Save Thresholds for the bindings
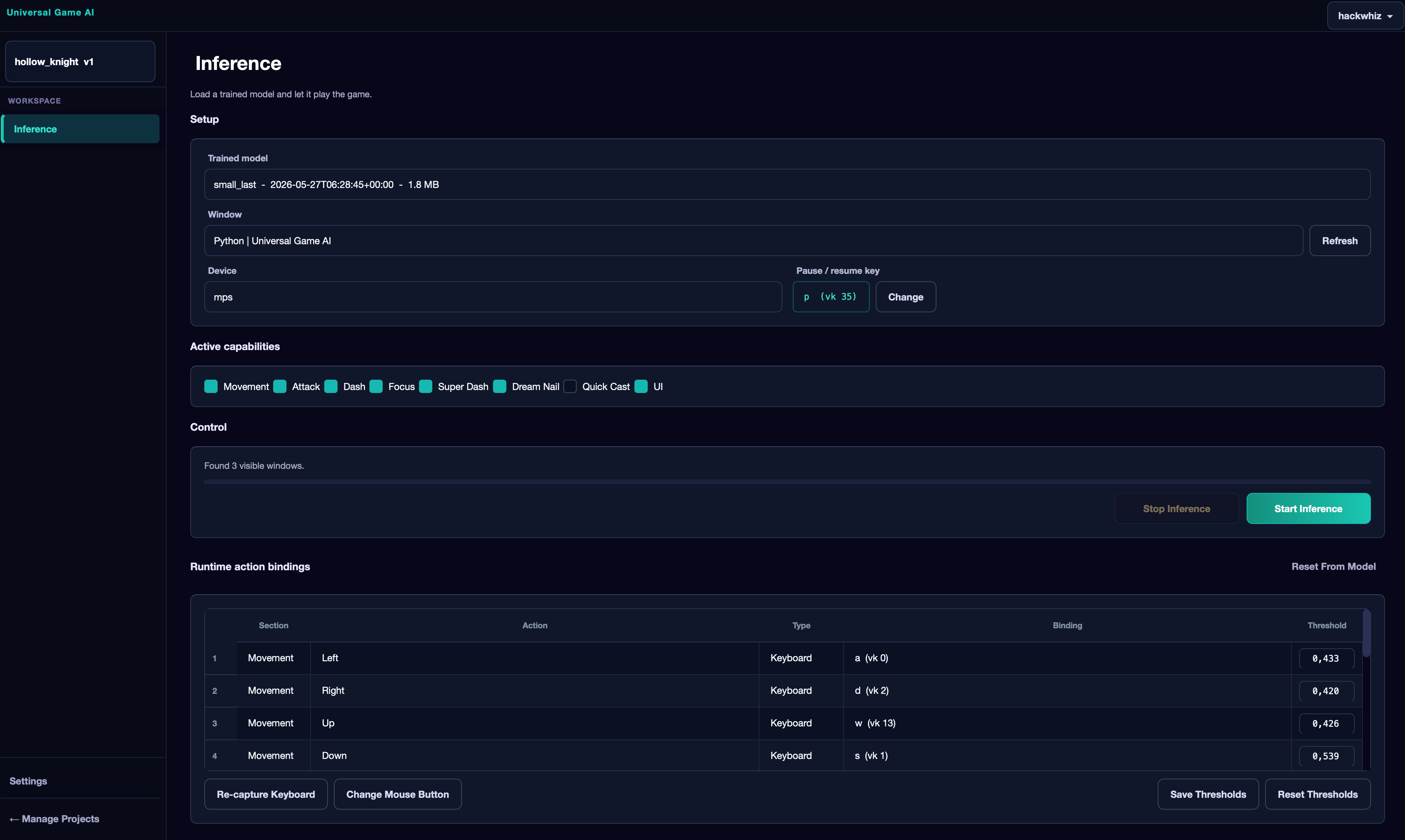The height and width of the screenshot is (840, 1405). point(1207,794)
